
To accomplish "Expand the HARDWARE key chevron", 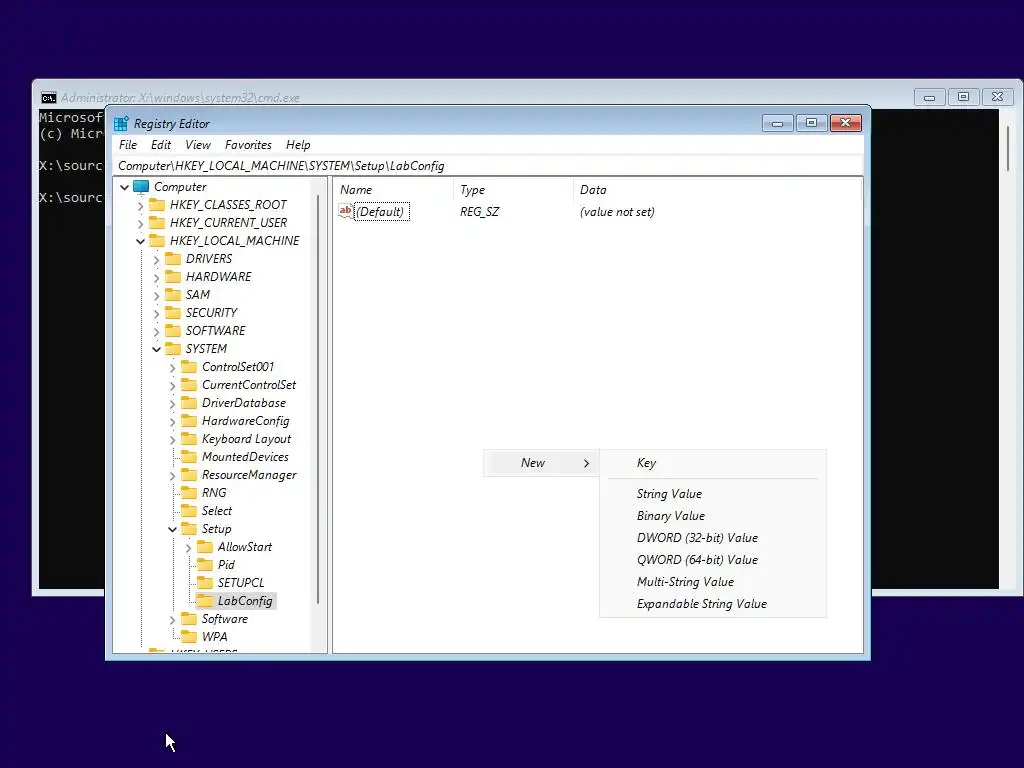I will [x=157, y=278].
